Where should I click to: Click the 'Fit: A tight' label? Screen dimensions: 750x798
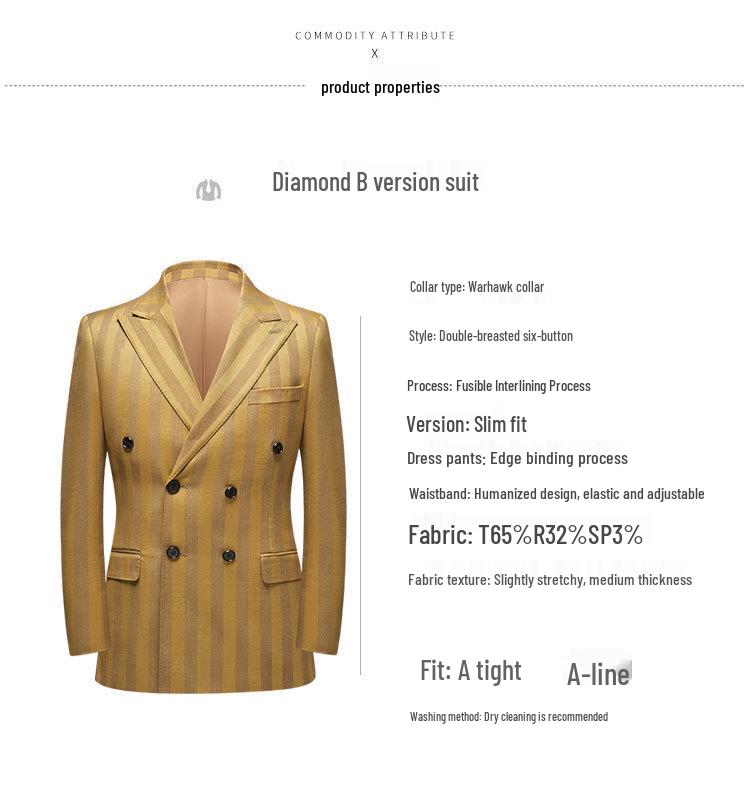(471, 671)
